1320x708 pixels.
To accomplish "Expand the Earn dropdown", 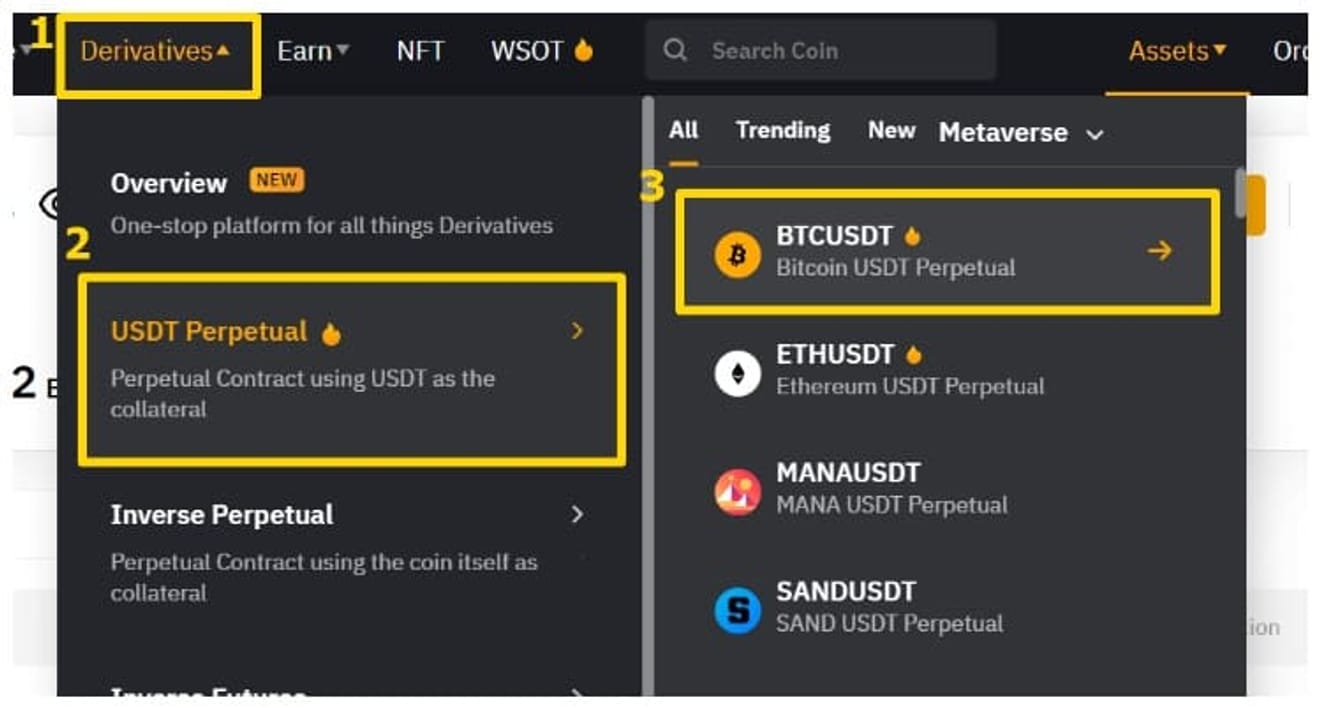I will [x=313, y=51].
